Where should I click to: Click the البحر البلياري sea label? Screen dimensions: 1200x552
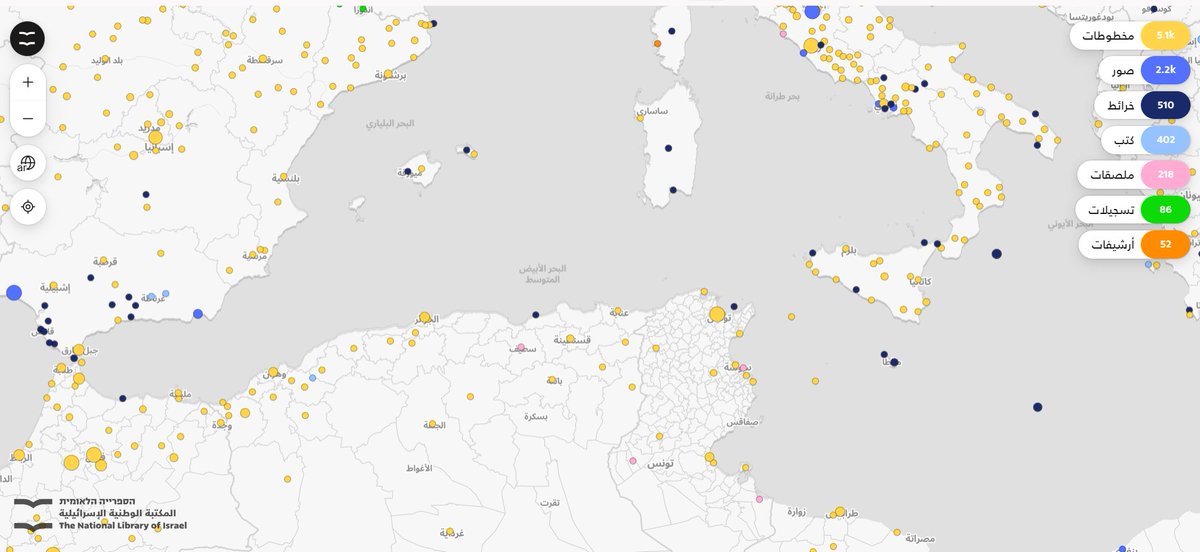[x=388, y=125]
